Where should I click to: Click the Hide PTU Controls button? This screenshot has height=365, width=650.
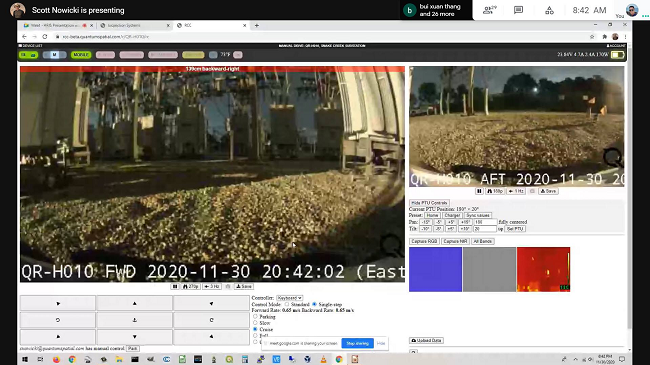coord(429,203)
